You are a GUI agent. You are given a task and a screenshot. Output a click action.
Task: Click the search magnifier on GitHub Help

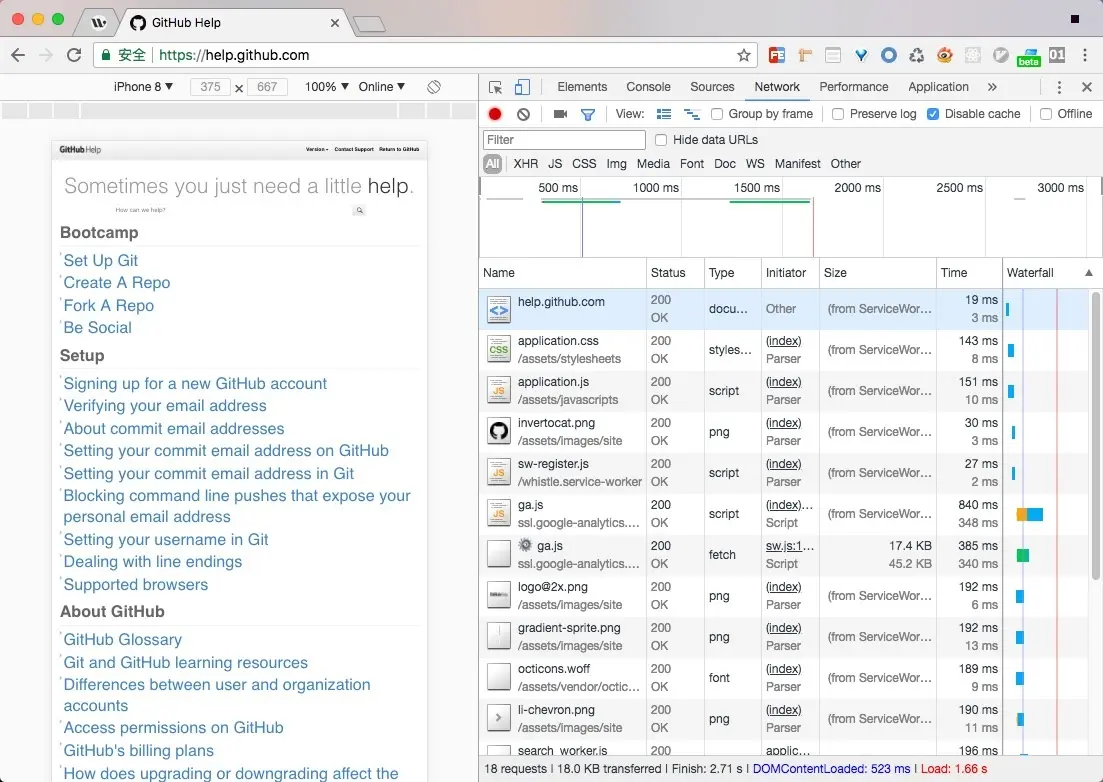359,210
